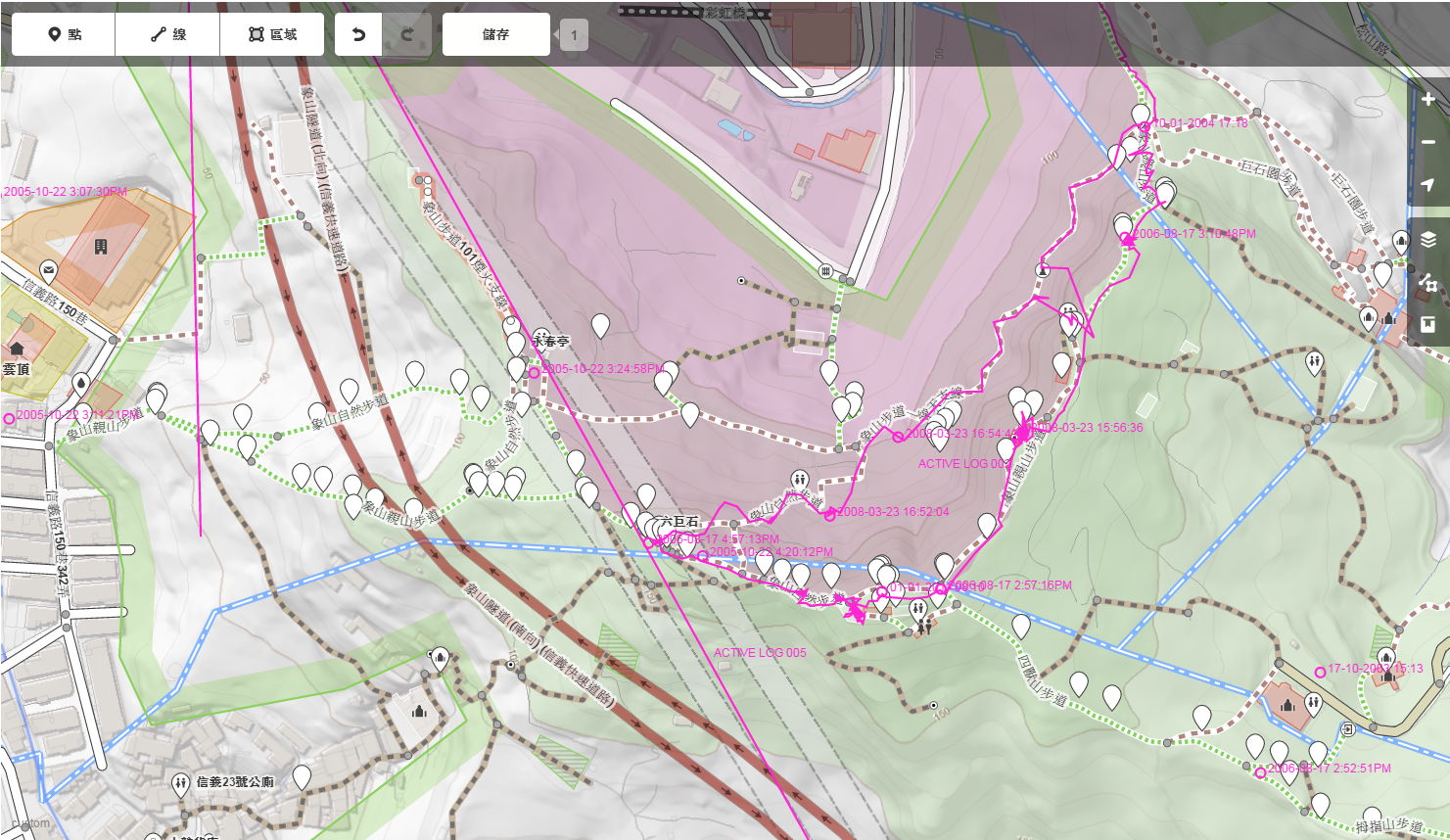Click the 永春亭 label text
Screen dimensions: 1450x840
550,342
